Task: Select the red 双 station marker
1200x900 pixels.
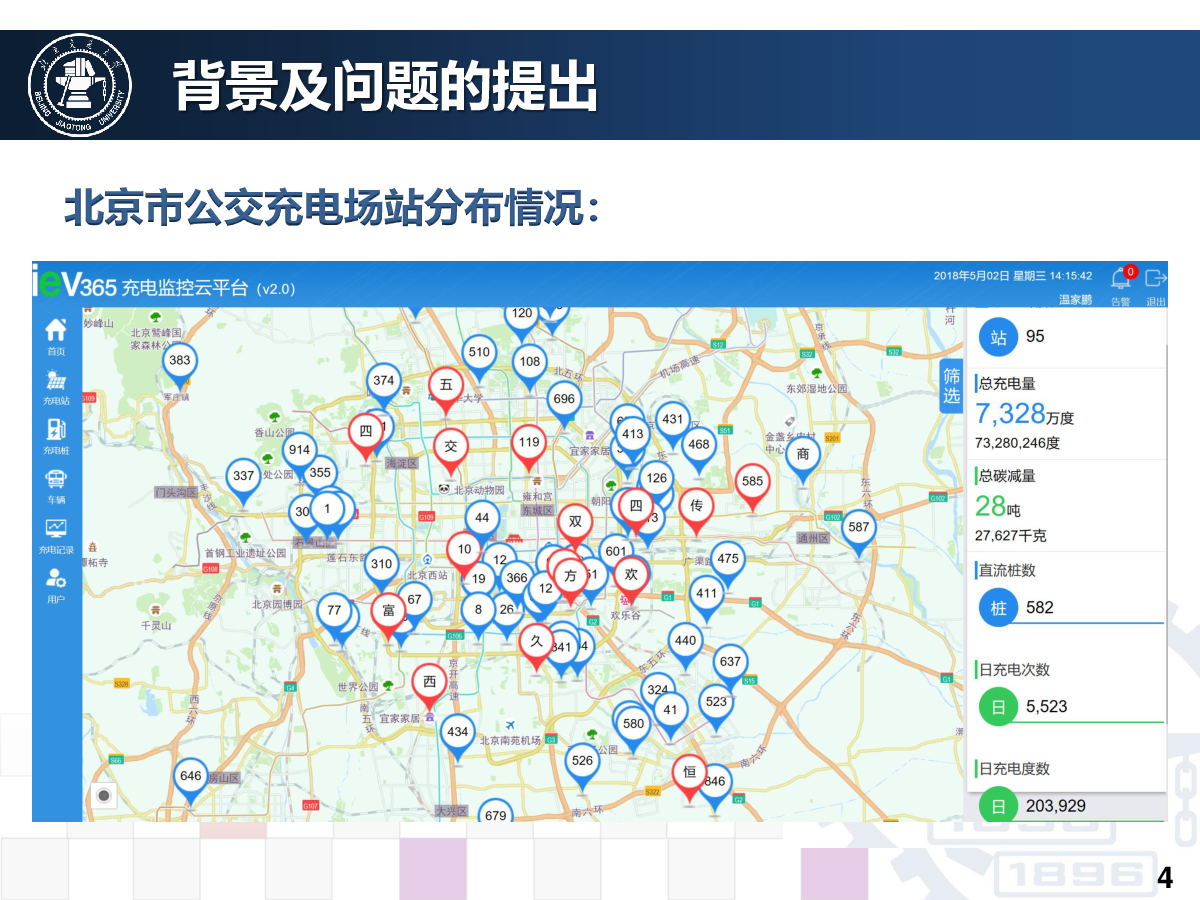Action: (x=575, y=528)
